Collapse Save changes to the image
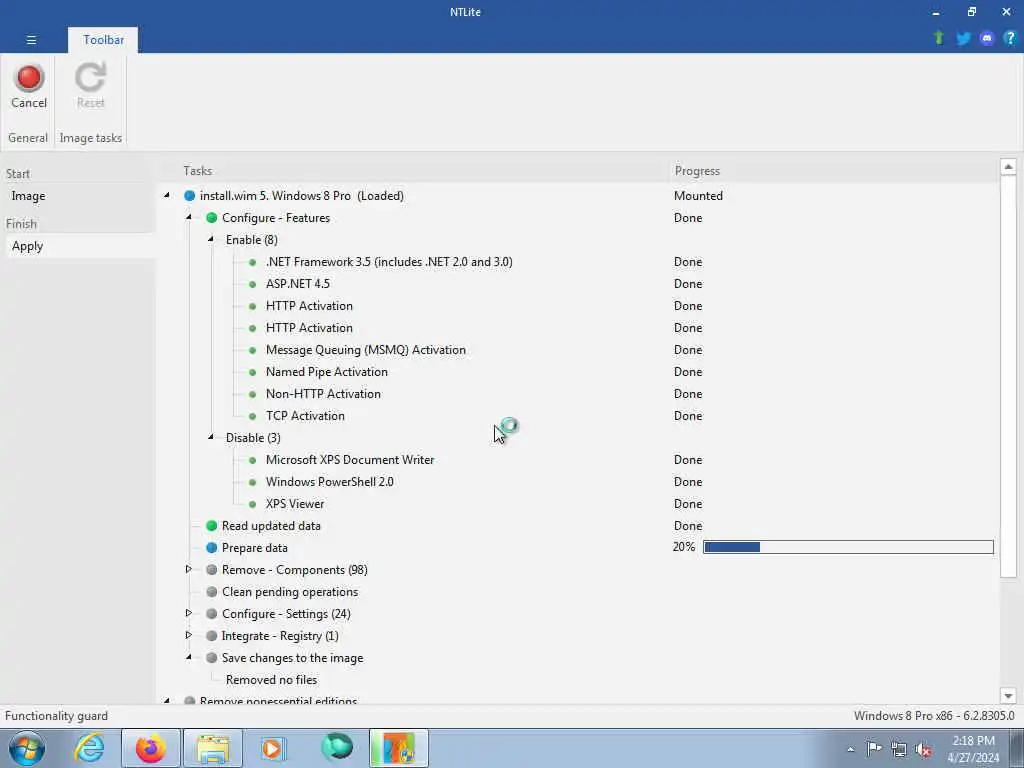Screen dimensions: 1024x768 pyautogui.click(x=189, y=657)
